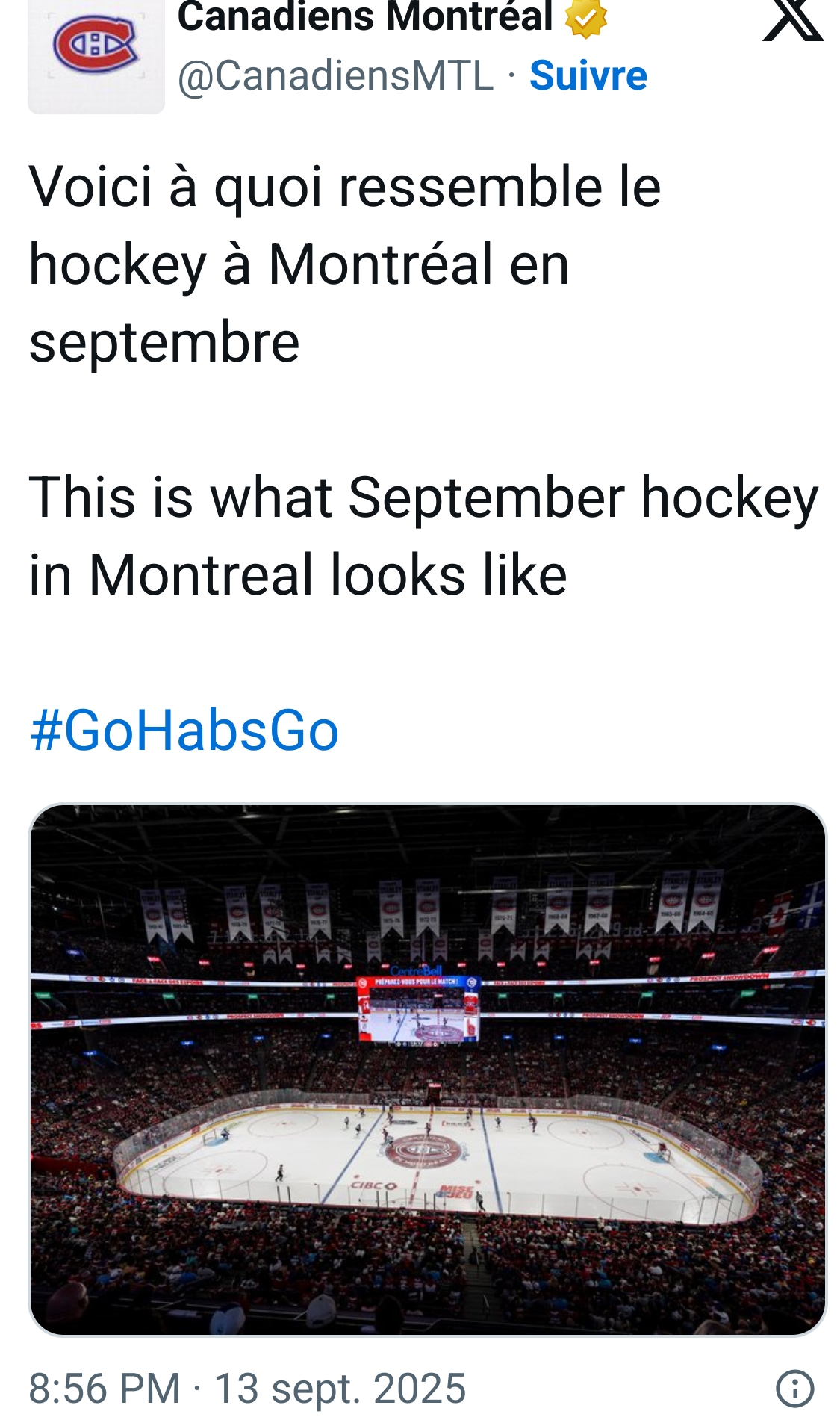The width and height of the screenshot is (840, 1420).
Task: Click the Mise-o-jeu logo on ice
Action: click(x=455, y=1191)
